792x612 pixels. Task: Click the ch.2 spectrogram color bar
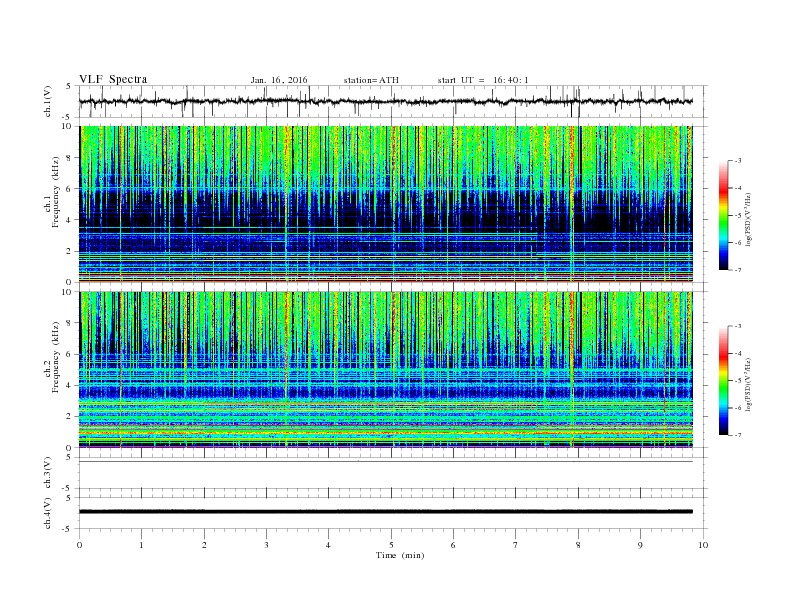pos(724,380)
